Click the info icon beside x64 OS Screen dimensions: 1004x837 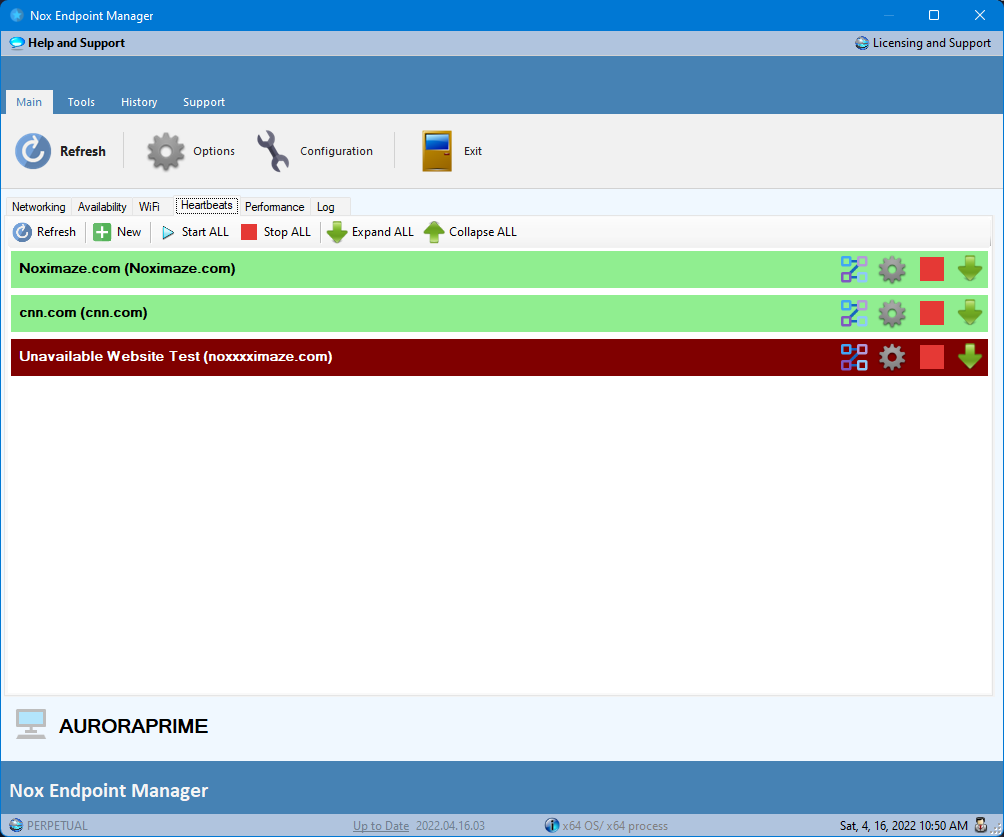[552, 825]
